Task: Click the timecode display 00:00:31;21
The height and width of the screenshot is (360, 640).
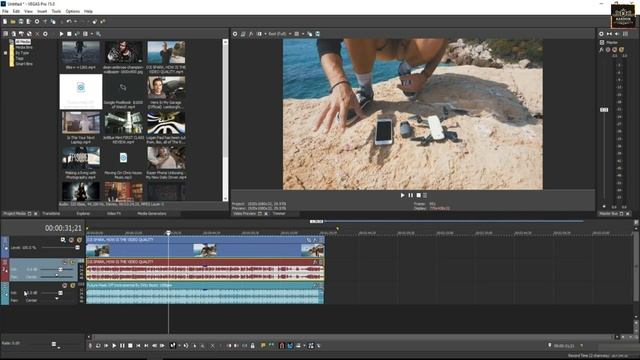Action: [x=63, y=228]
